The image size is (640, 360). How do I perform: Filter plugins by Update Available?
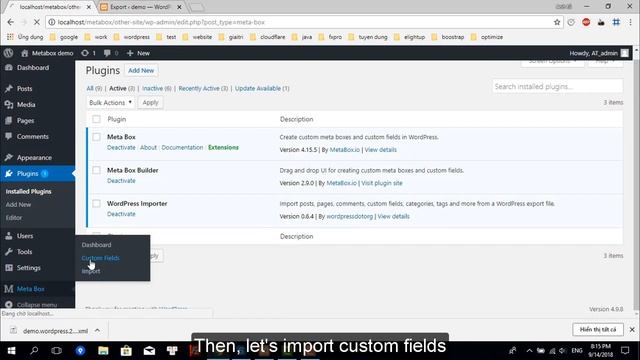pyautogui.click(x=258, y=88)
